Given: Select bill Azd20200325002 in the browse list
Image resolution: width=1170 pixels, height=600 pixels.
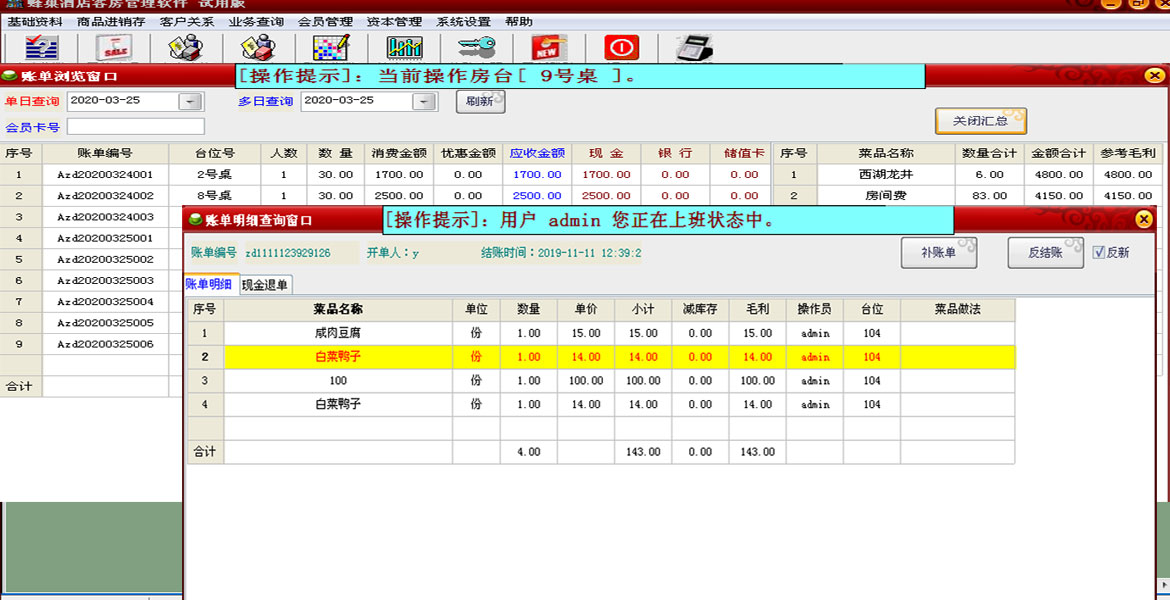Looking at the screenshot, I should pos(105,260).
